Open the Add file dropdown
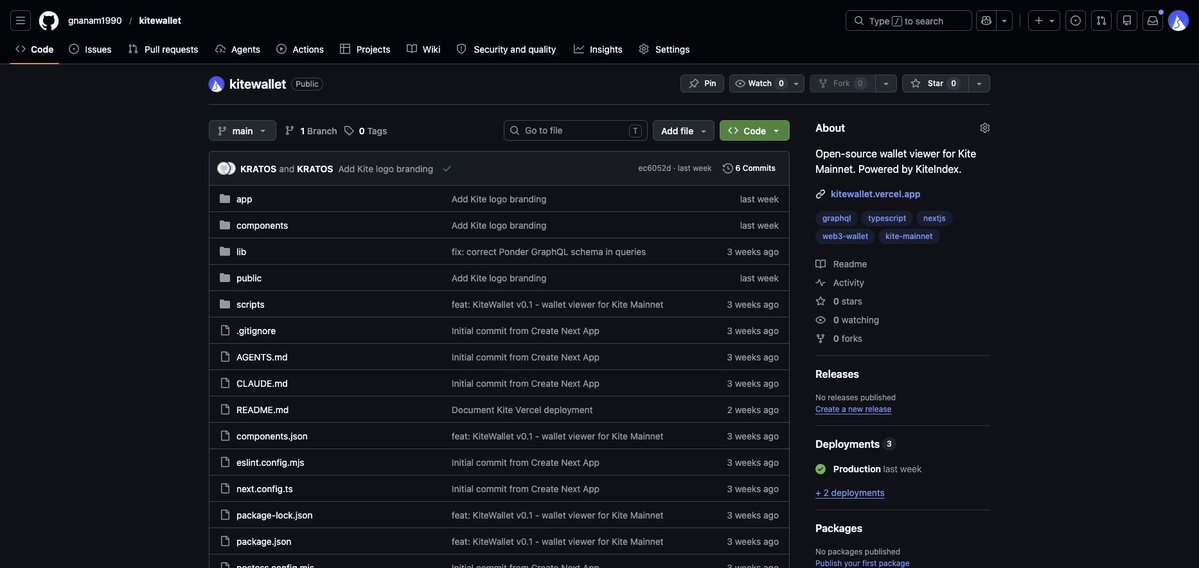Image resolution: width=1199 pixels, height=568 pixels. point(684,131)
